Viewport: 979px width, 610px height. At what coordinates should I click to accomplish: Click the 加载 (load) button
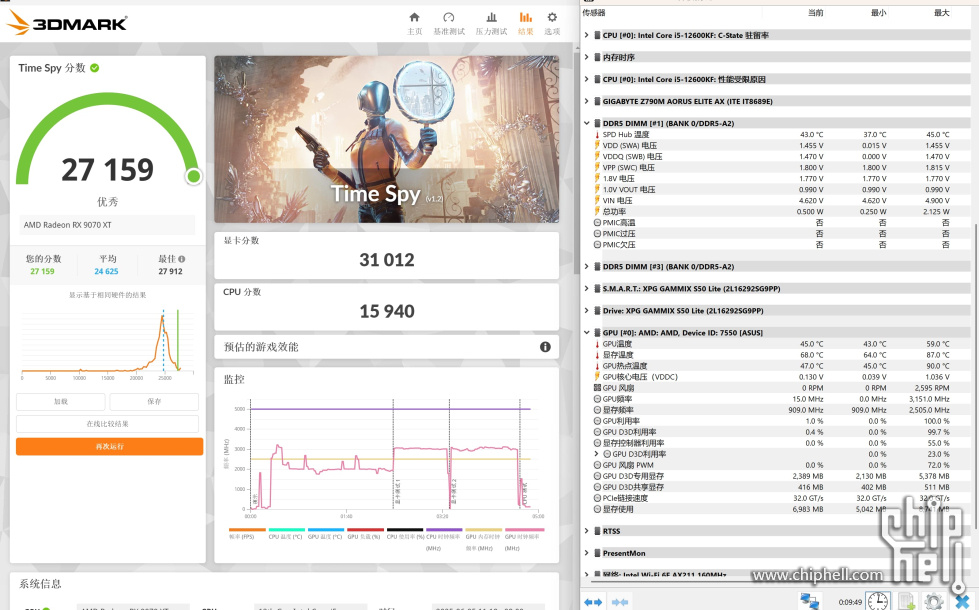coord(61,401)
